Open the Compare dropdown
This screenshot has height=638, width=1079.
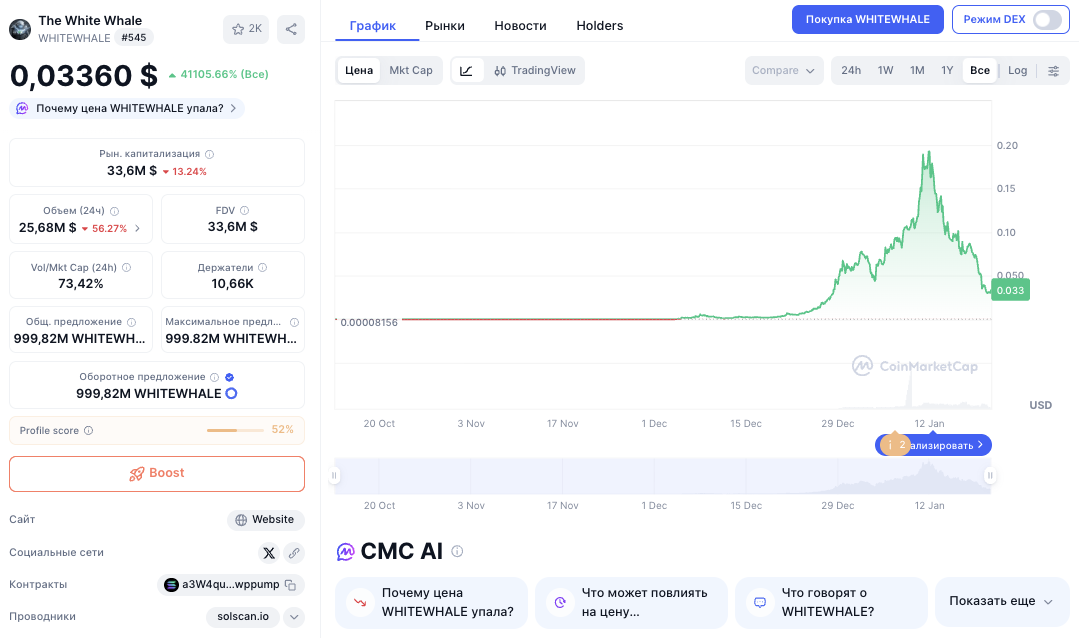[783, 70]
